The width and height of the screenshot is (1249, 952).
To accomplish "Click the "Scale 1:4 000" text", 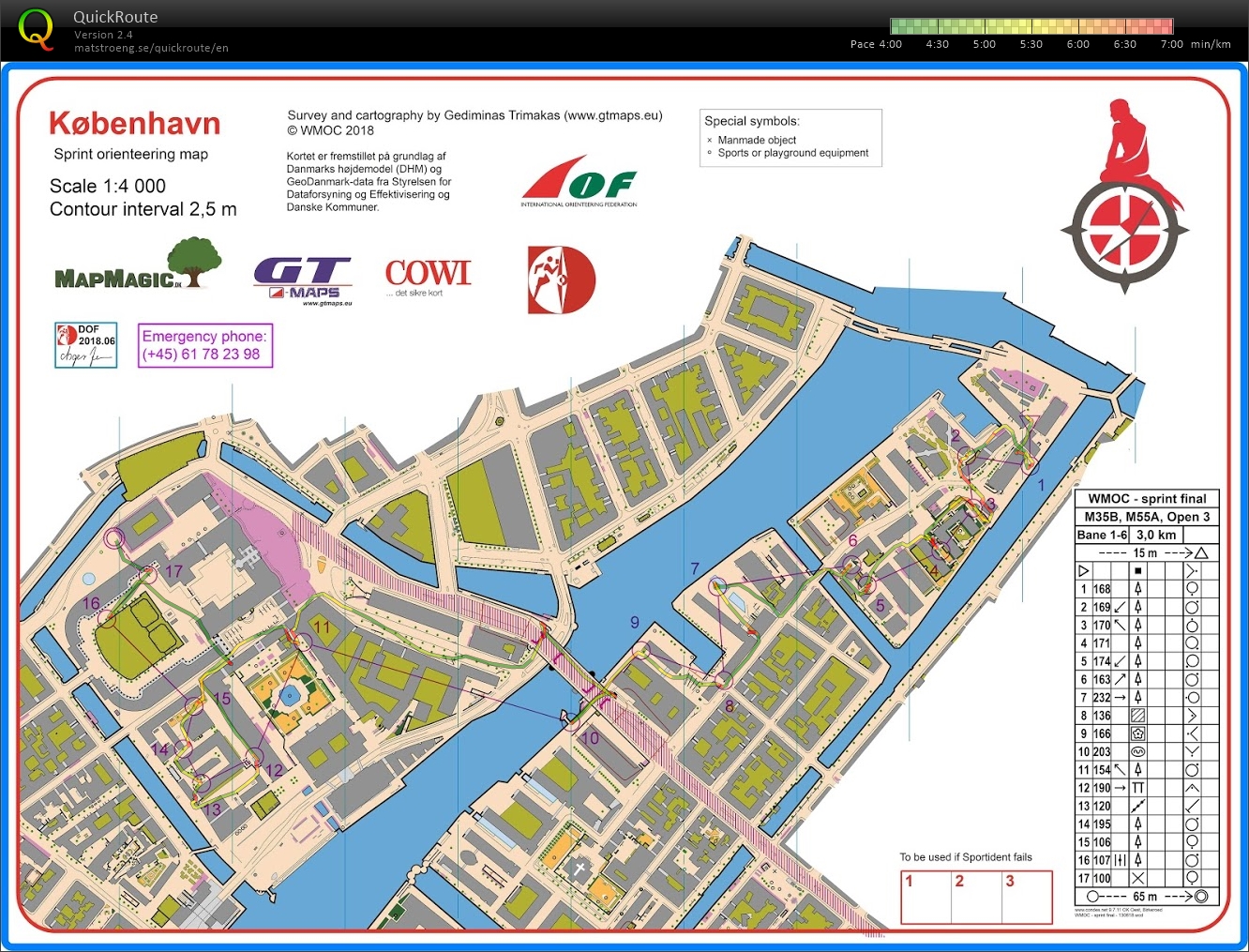I will (108, 186).
